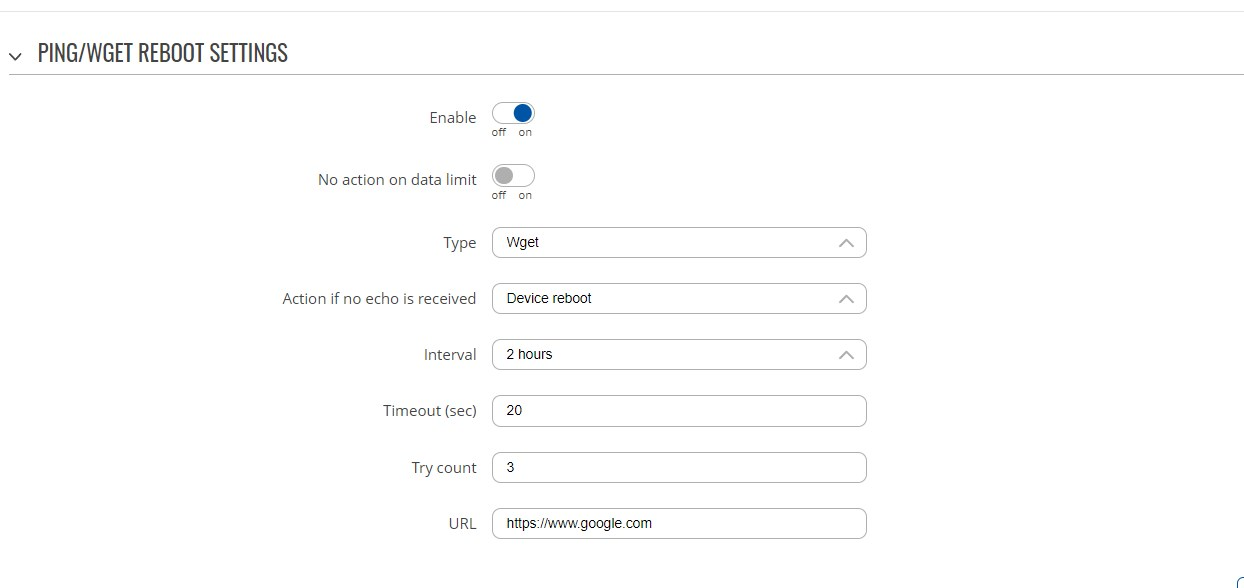Toggle the Enable switch off
Viewport: 1244px width, 588px height.
513,113
